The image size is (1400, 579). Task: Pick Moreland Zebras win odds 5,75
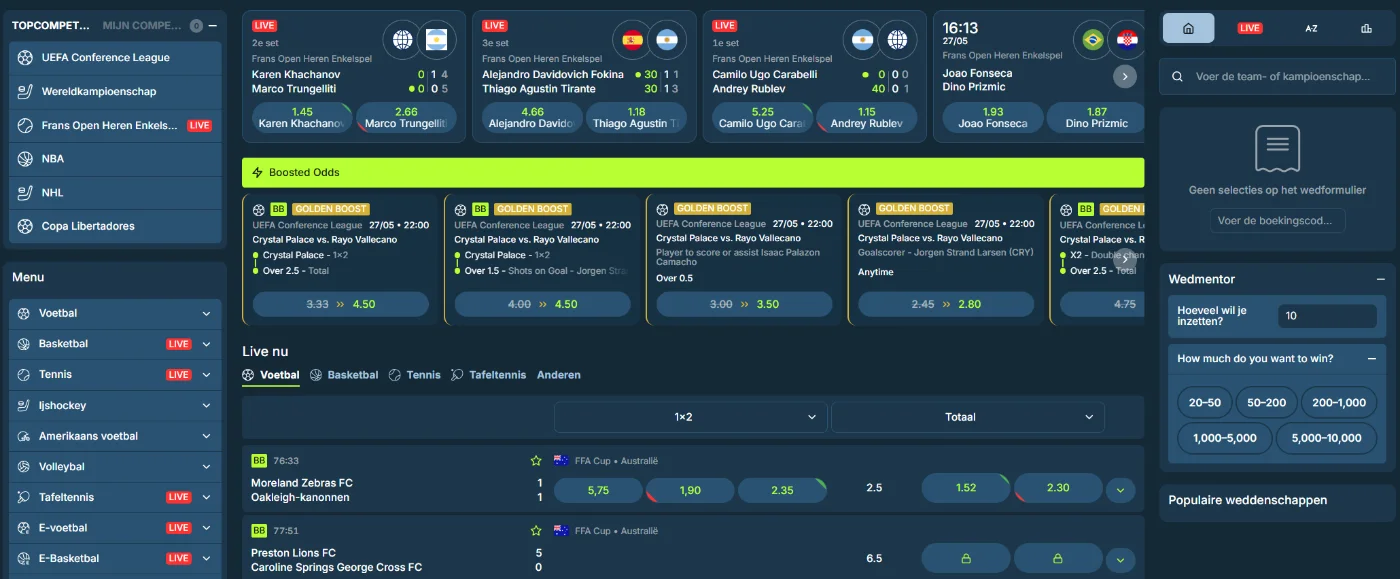[598, 490]
